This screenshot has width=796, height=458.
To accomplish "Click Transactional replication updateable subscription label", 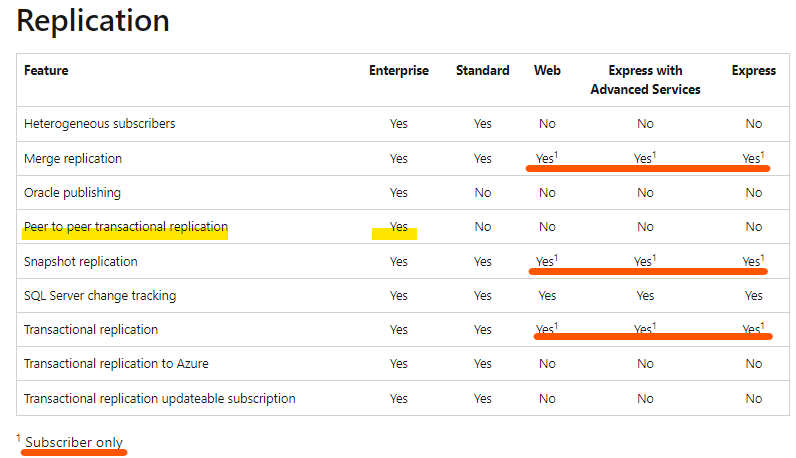I will [x=159, y=399].
